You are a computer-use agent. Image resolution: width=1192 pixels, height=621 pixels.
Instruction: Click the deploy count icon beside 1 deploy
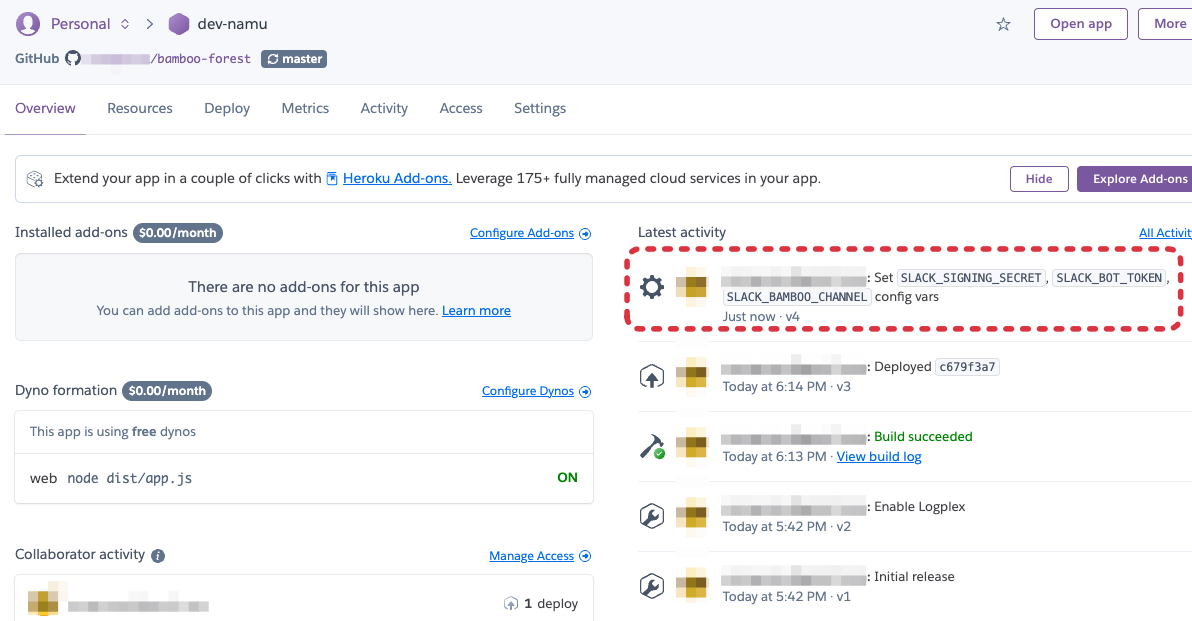[511, 604]
